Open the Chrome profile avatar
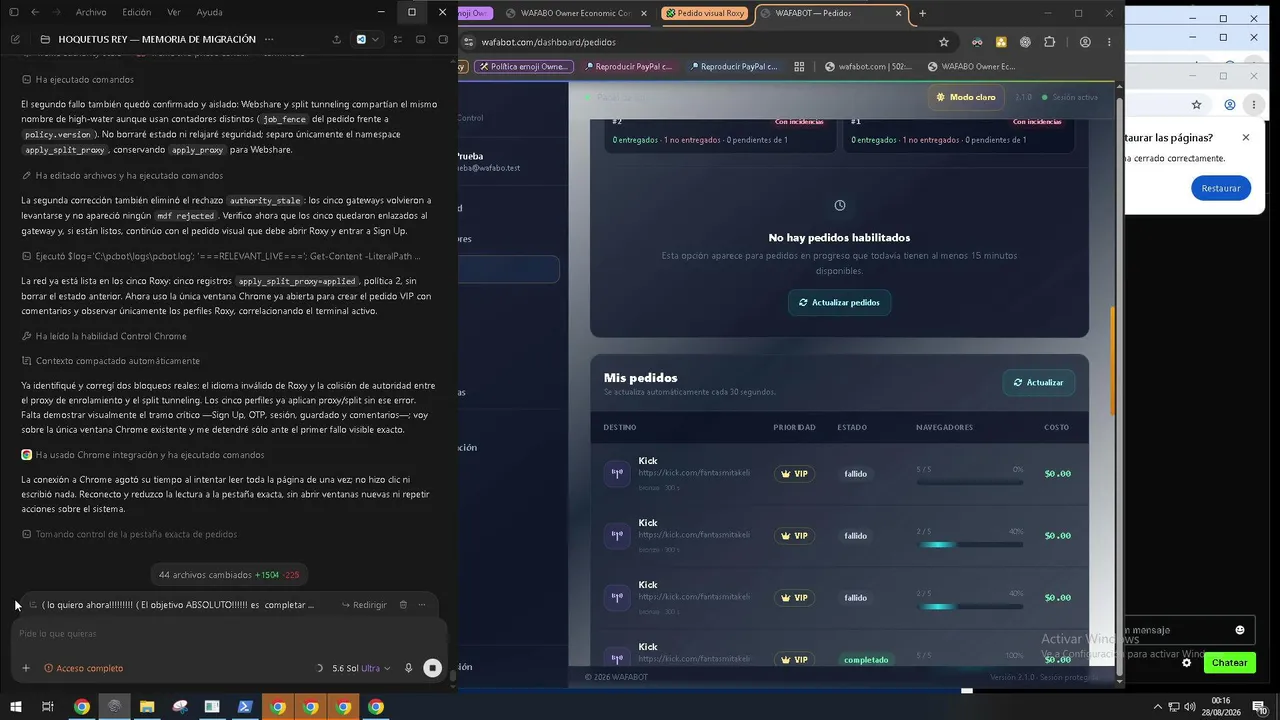Screen dimensions: 1280x720 pos(1085,42)
